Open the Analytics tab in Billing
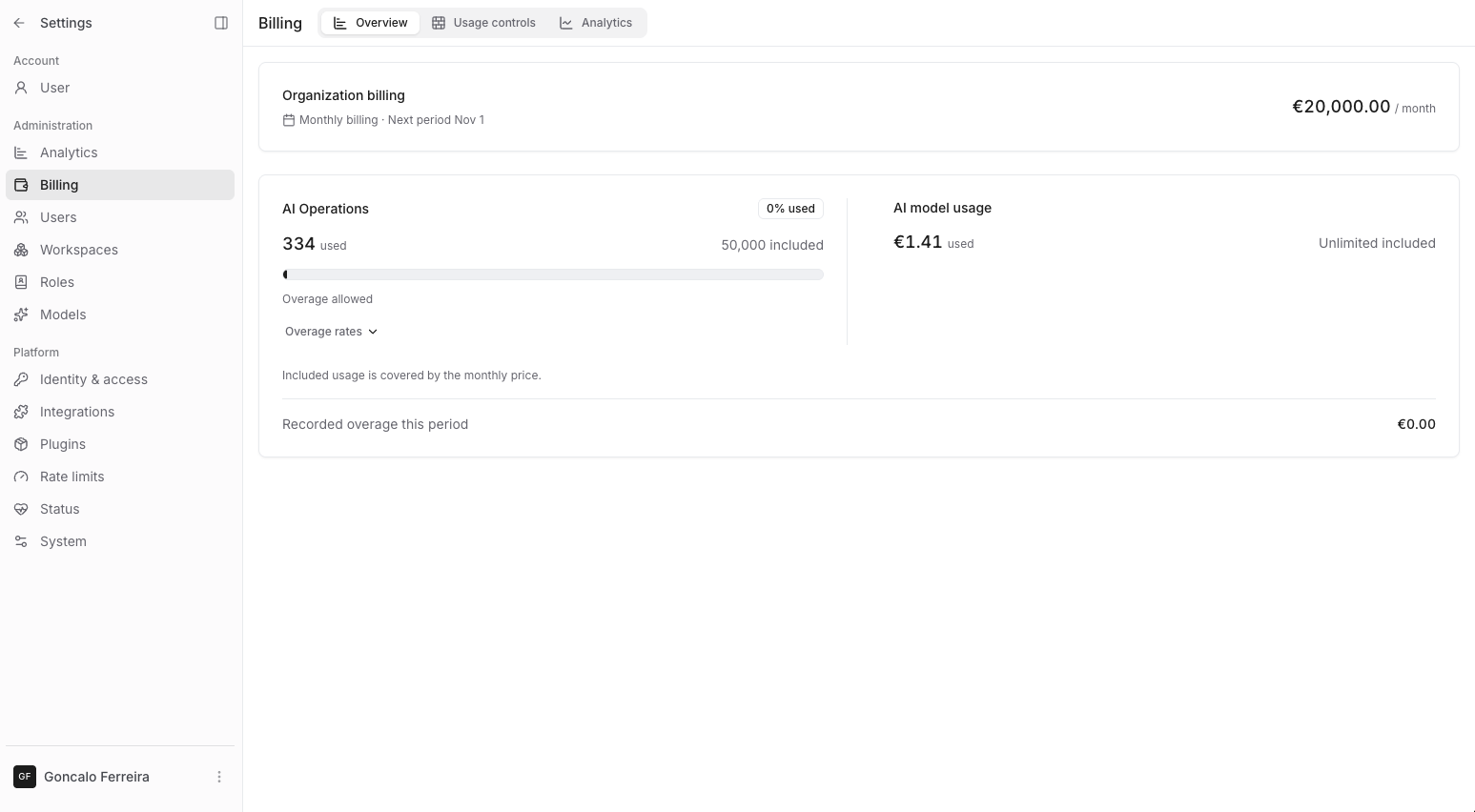1475x812 pixels. tap(596, 23)
